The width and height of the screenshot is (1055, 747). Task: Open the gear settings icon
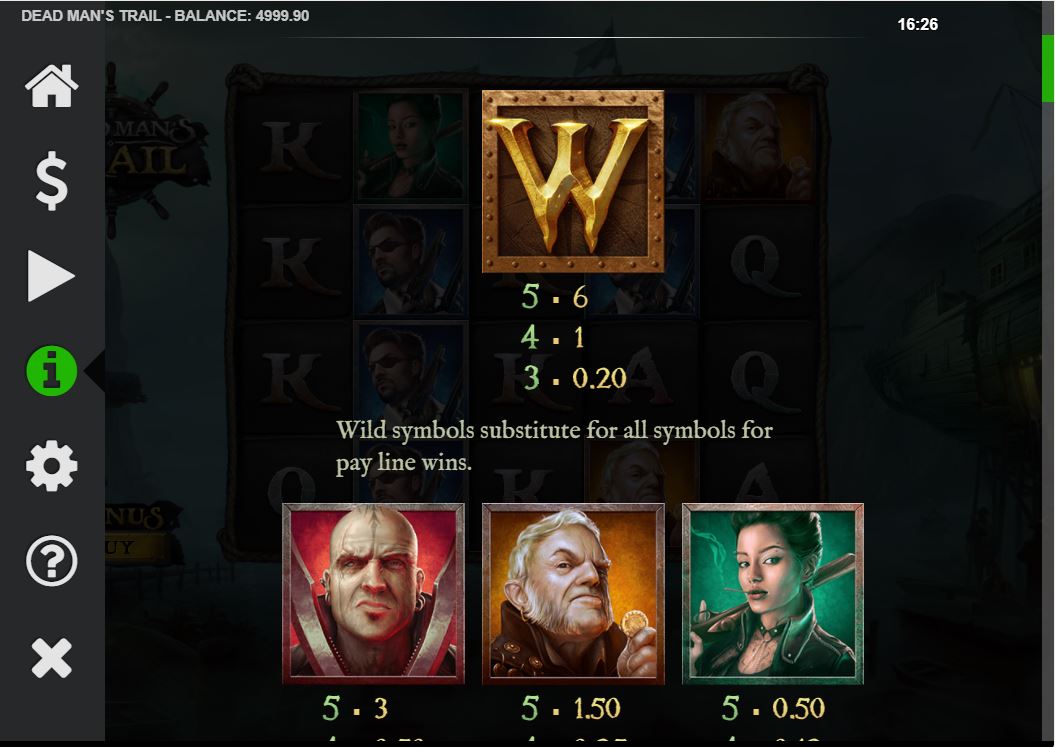point(52,466)
